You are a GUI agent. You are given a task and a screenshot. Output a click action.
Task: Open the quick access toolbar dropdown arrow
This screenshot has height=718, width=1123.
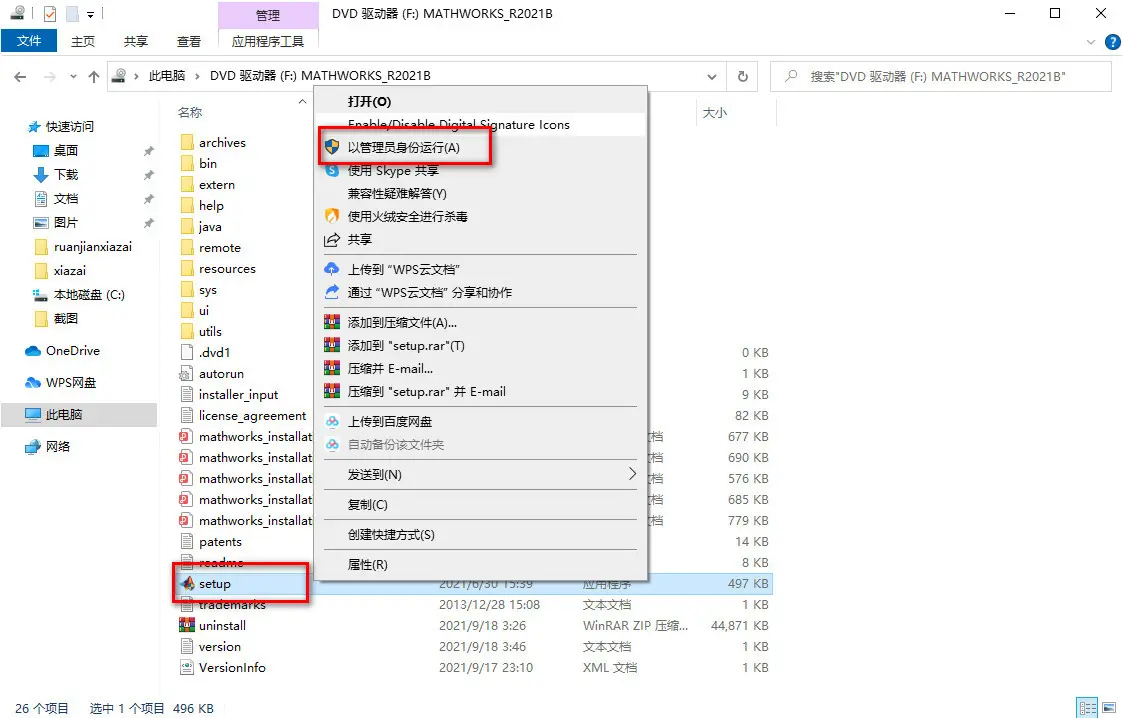[90, 14]
